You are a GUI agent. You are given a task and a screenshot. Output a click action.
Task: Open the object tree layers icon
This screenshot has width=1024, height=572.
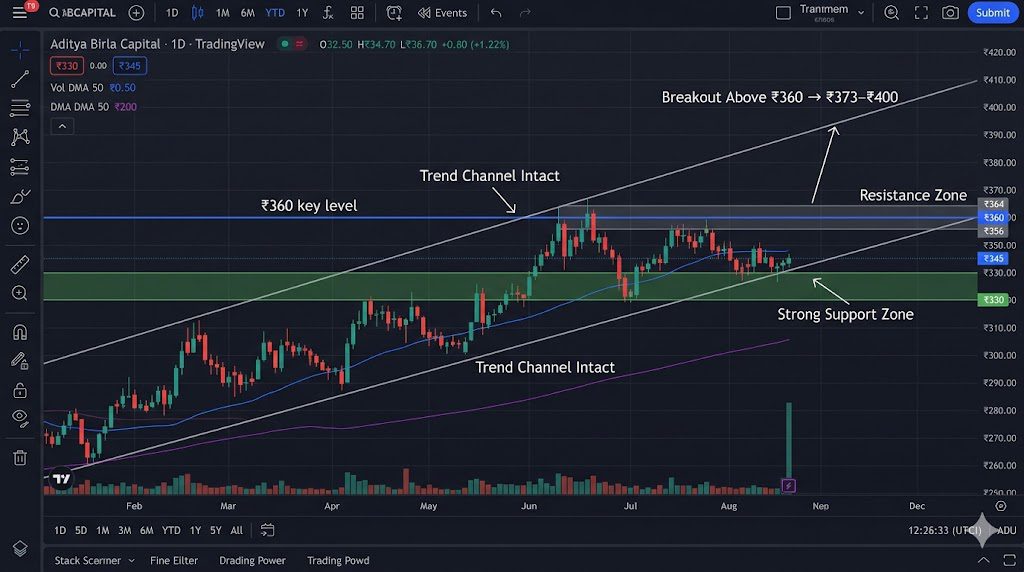(20, 548)
